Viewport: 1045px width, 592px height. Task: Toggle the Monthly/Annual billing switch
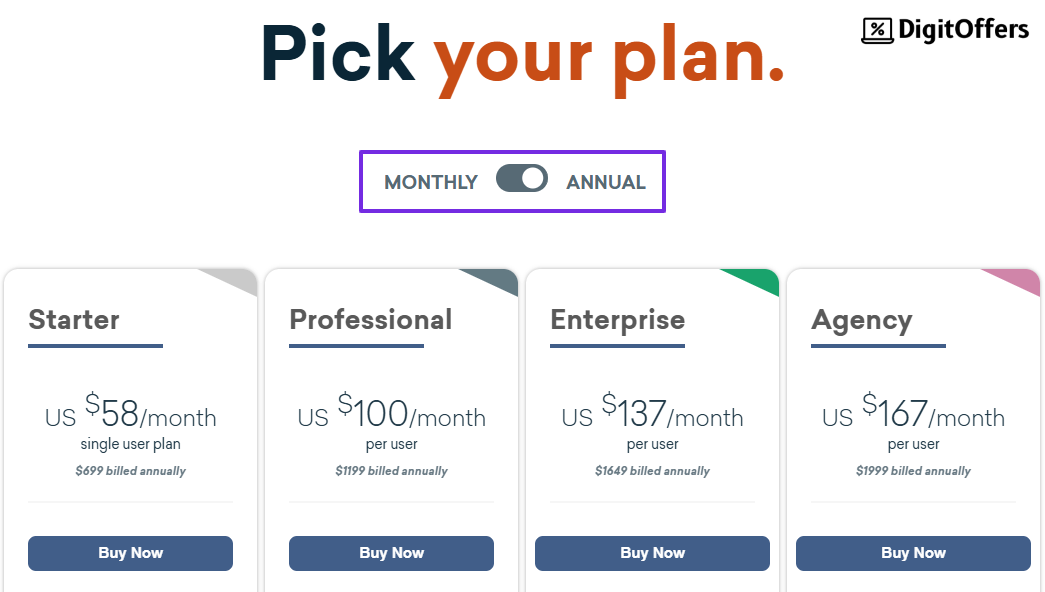pyautogui.click(x=521, y=179)
